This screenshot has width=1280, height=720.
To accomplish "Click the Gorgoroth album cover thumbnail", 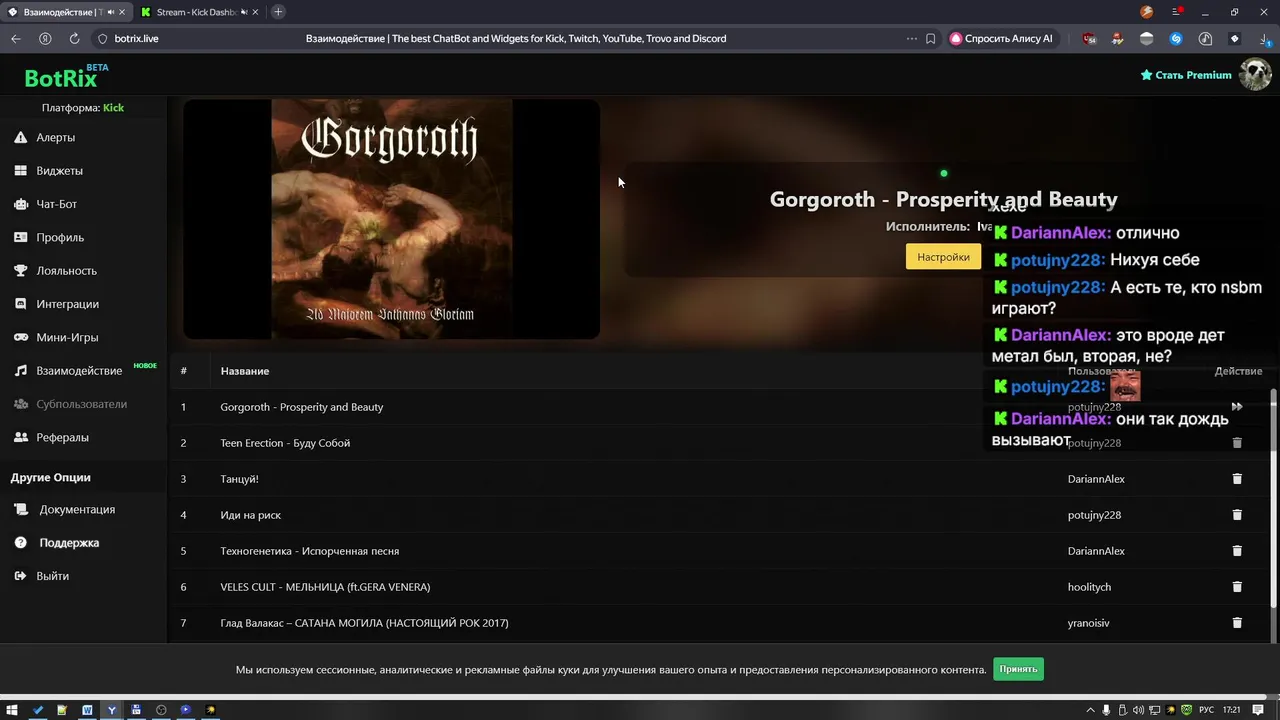I will click(x=392, y=219).
